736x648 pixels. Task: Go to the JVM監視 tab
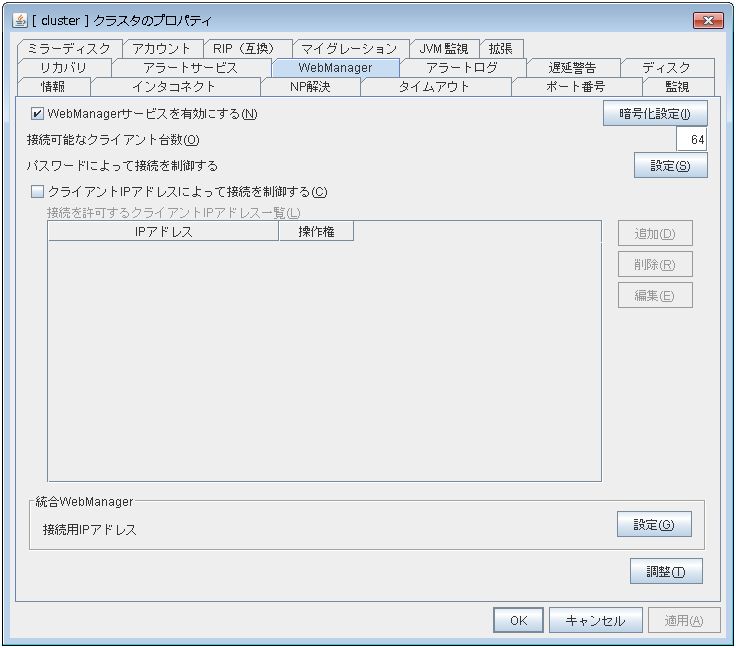point(444,48)
